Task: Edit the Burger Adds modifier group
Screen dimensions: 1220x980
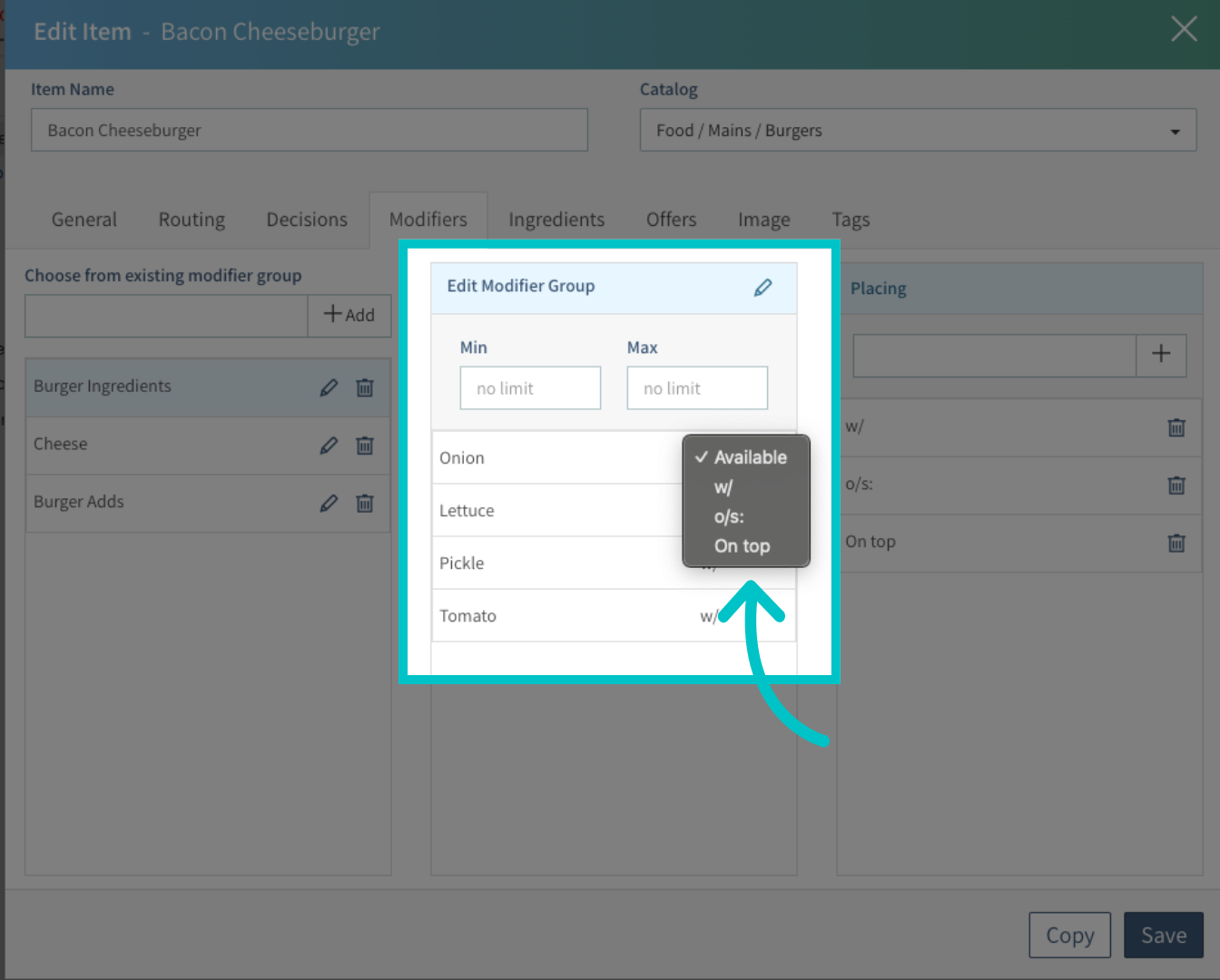Action: point(329,503)
